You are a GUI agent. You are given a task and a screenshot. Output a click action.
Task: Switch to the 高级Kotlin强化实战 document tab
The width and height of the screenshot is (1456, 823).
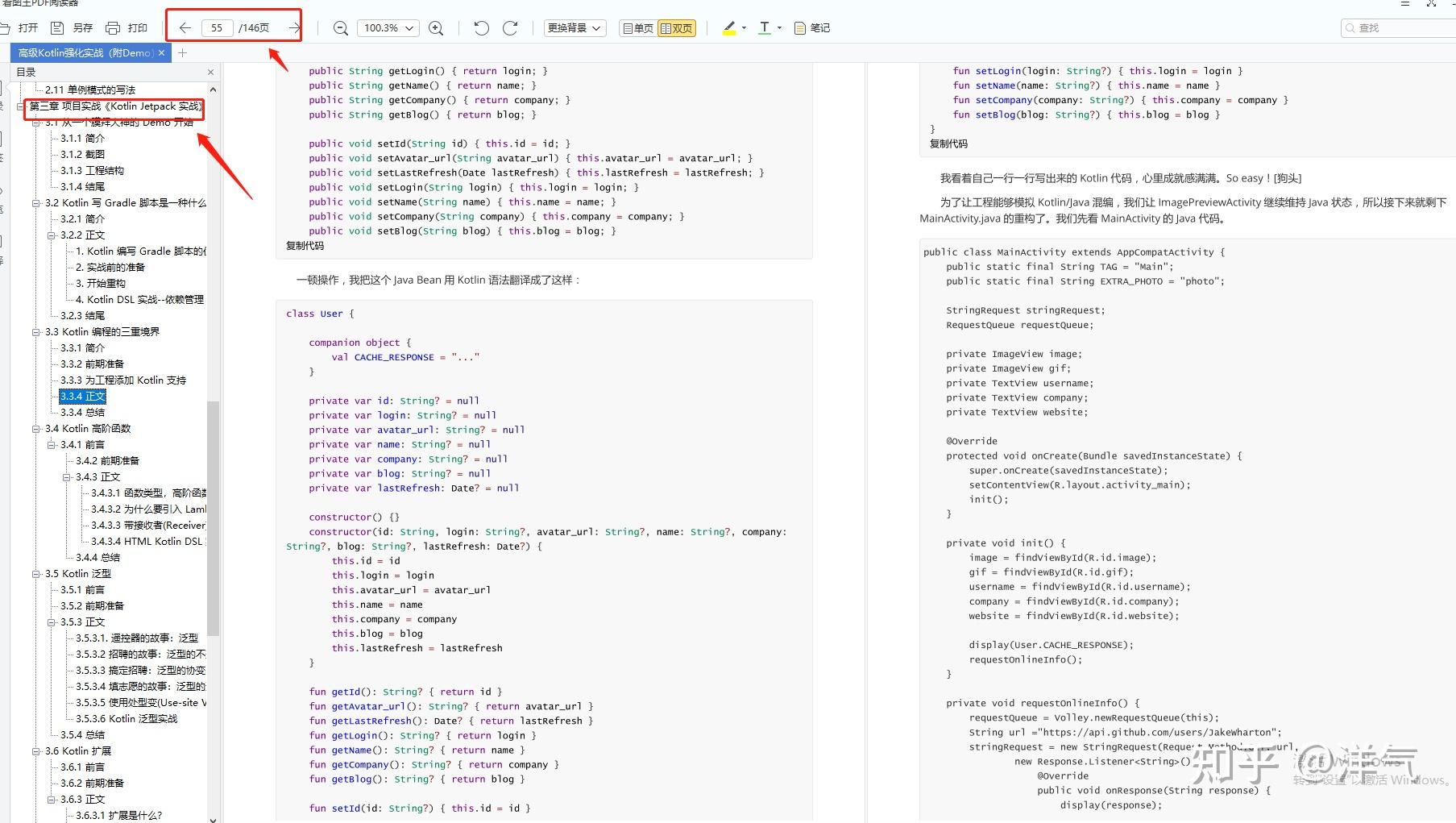(84, 52)
